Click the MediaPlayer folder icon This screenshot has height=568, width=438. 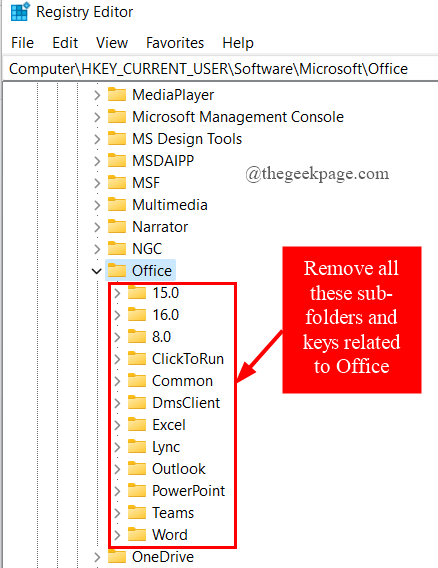click(x=117, y=94)
